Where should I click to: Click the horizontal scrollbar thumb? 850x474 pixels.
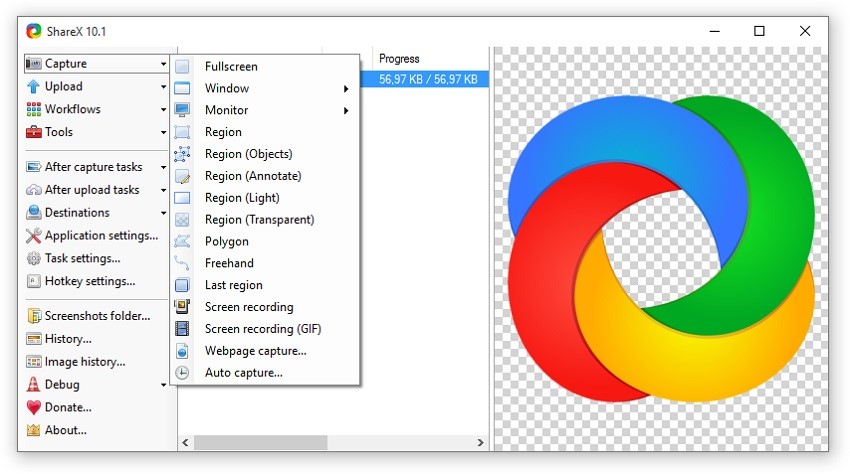click(x=261, y=443)
